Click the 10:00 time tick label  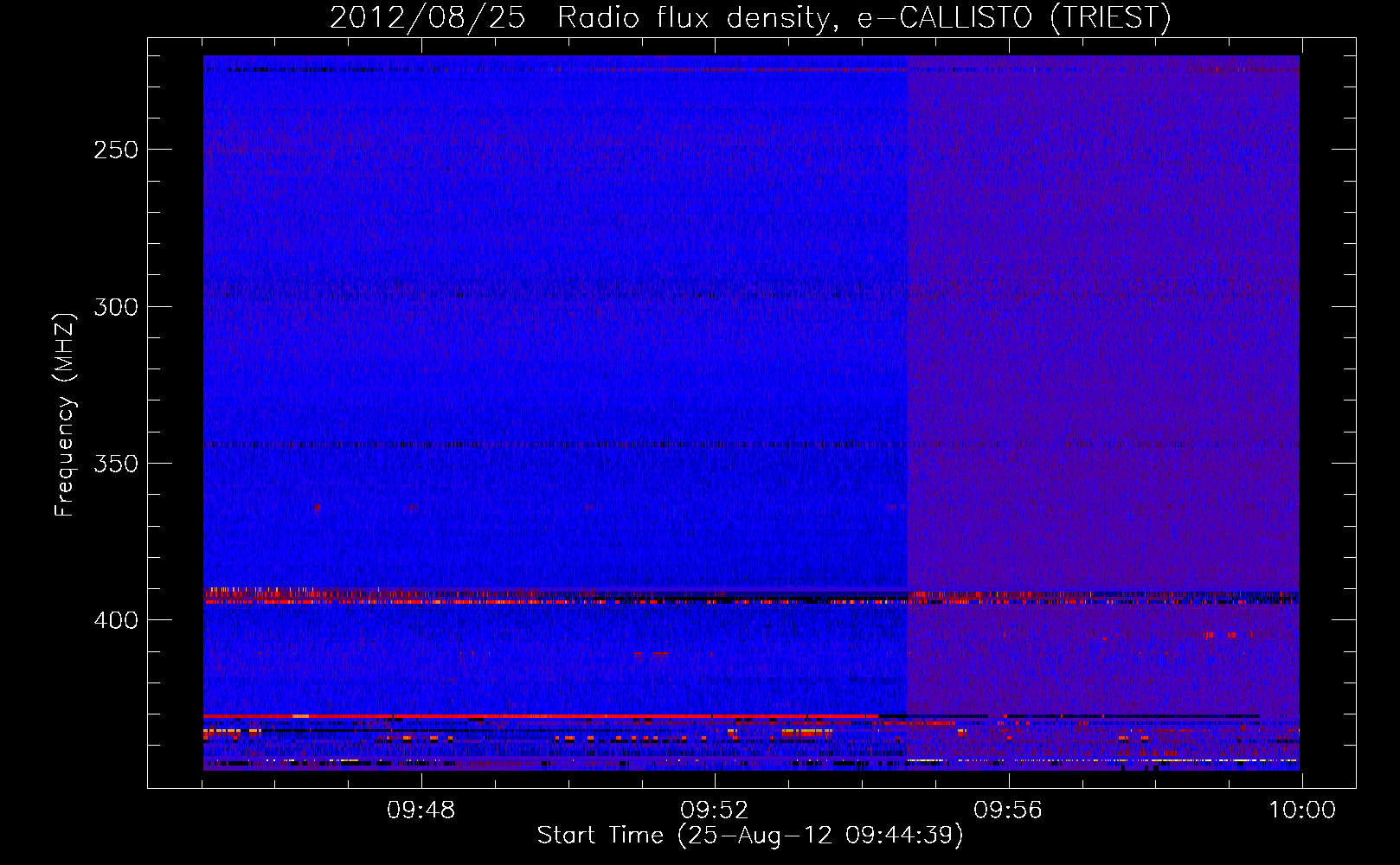click(1302, 811)
